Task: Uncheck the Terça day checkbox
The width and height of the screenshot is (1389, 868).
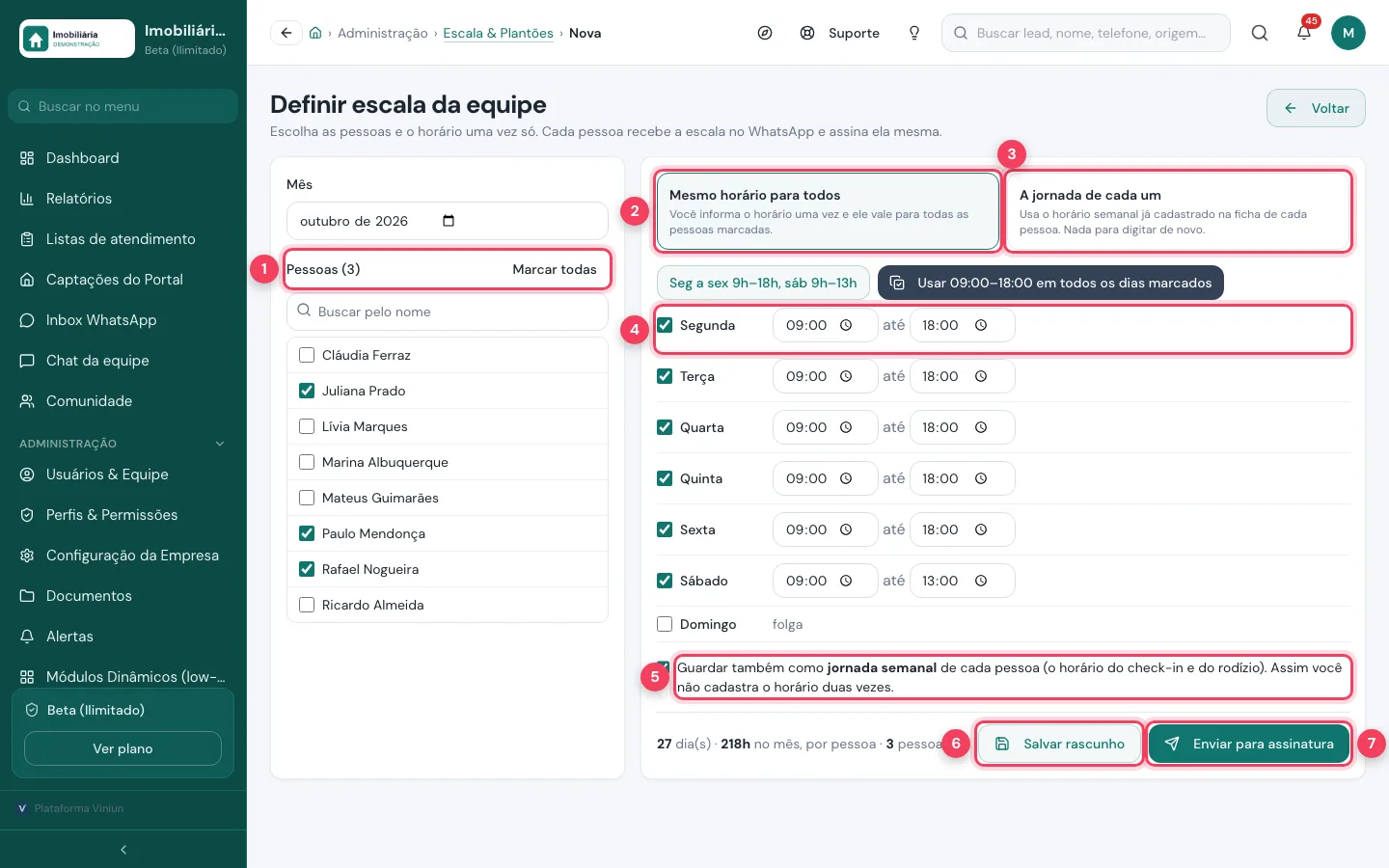Action: point(665,376)
